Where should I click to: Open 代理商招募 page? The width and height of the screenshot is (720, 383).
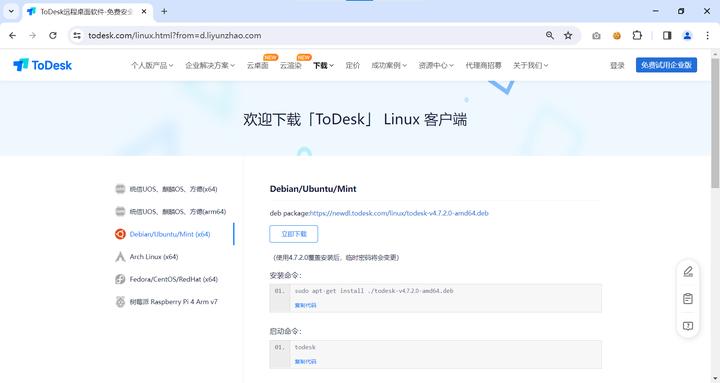[484, 66]
